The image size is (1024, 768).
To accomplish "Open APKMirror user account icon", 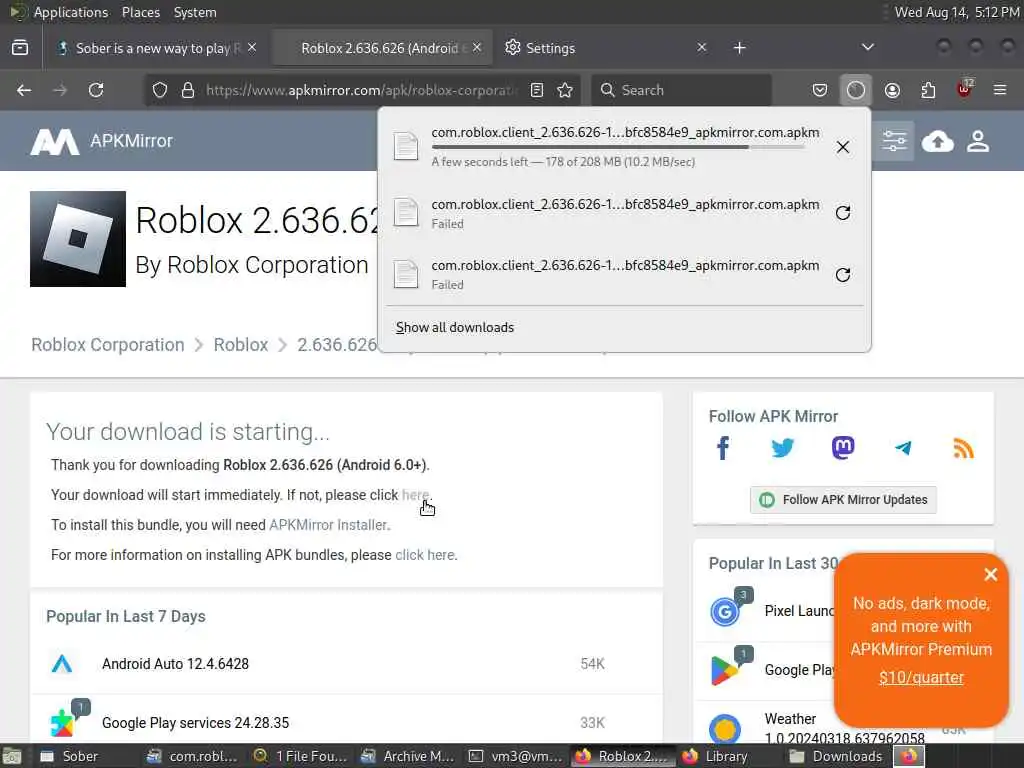I will coord(978,141).
